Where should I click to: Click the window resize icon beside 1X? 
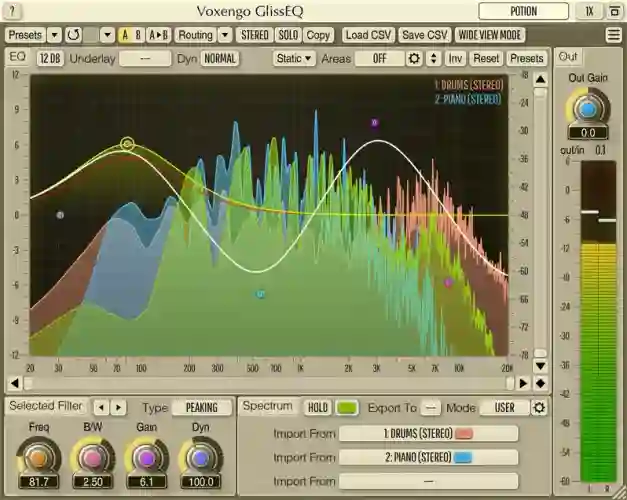(x=614, y=11)
